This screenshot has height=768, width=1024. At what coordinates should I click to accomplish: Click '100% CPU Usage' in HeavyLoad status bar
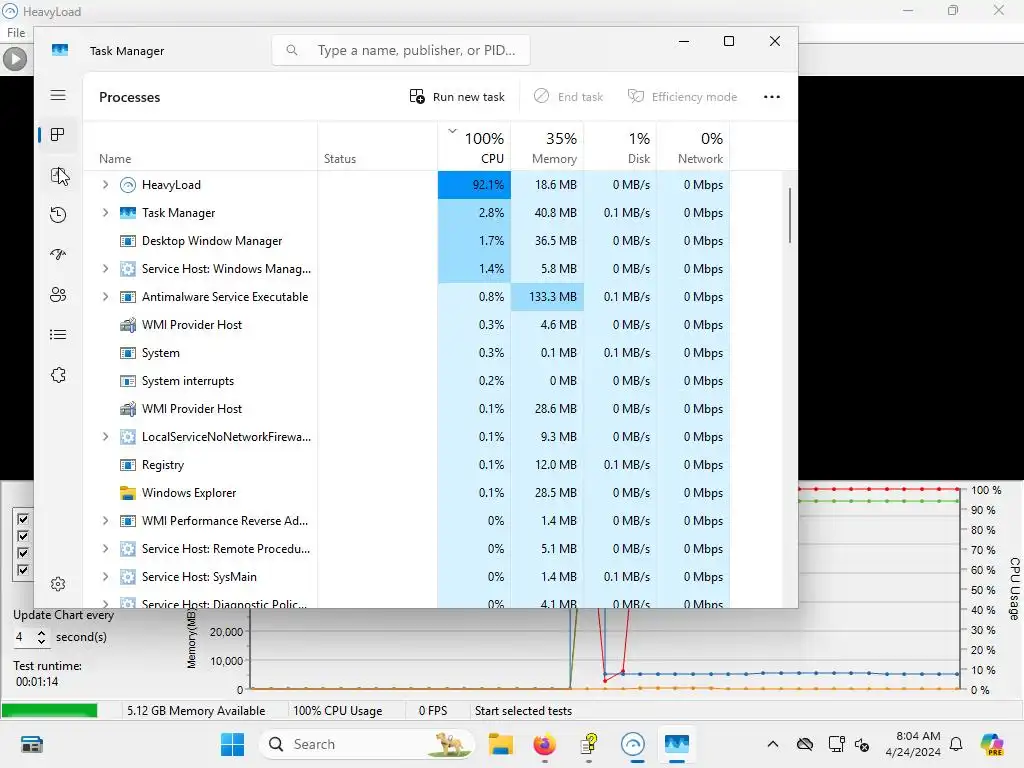338,711
